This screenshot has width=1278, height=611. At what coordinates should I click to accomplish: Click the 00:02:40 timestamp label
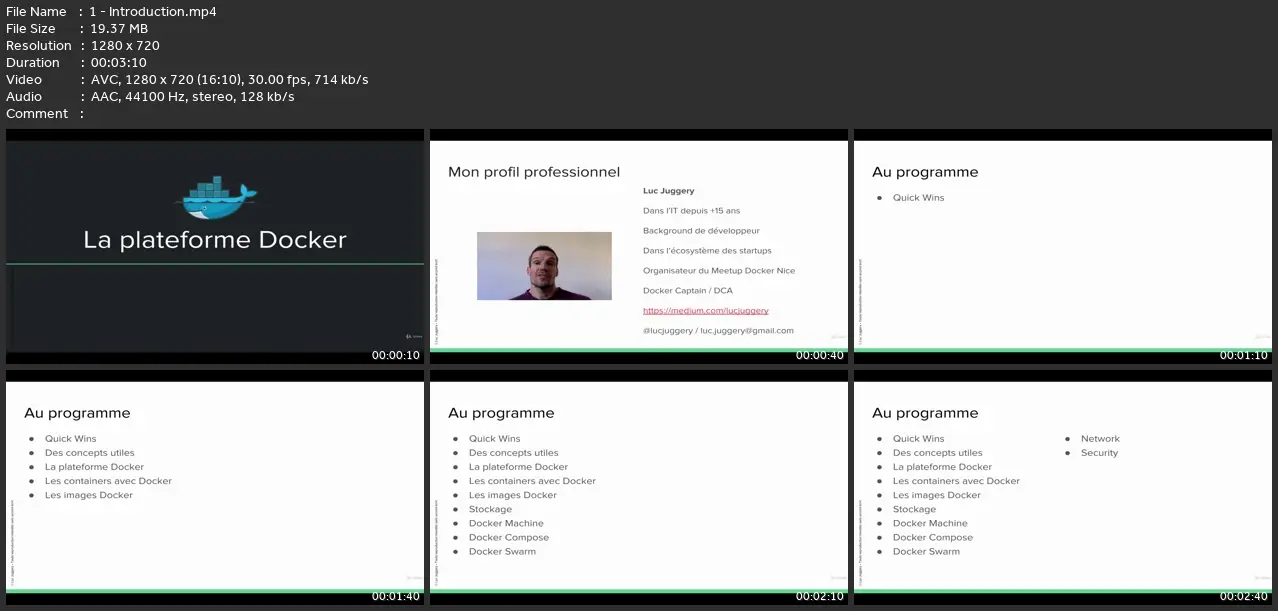pyautogui.click(x=1243, y=596)
